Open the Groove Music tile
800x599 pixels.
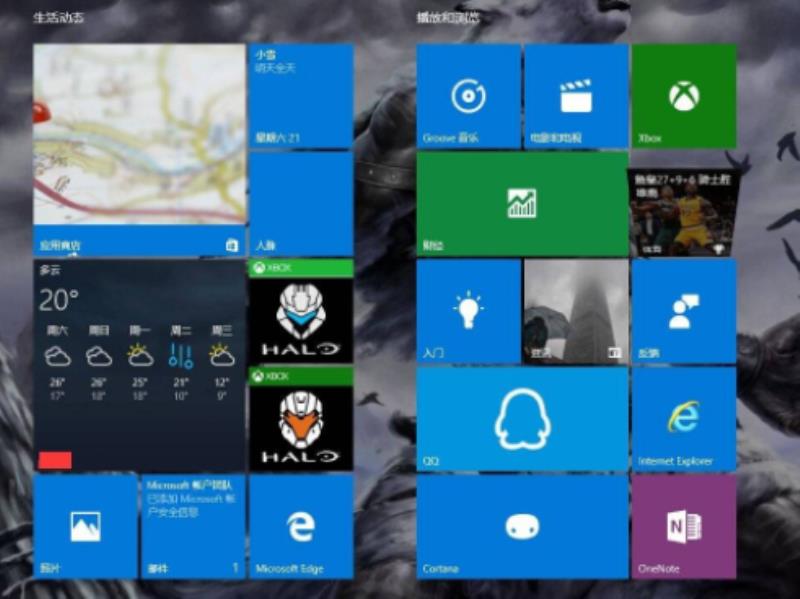[468, 96]
